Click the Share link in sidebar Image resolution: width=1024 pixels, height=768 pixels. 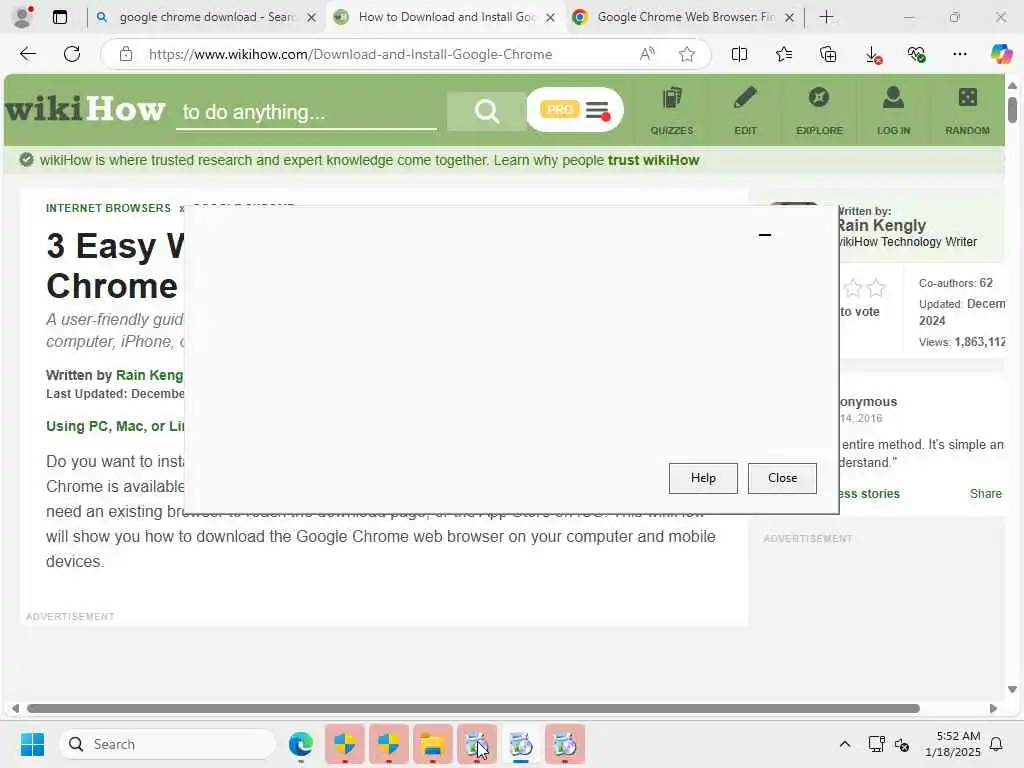click(x=985, y=494)
